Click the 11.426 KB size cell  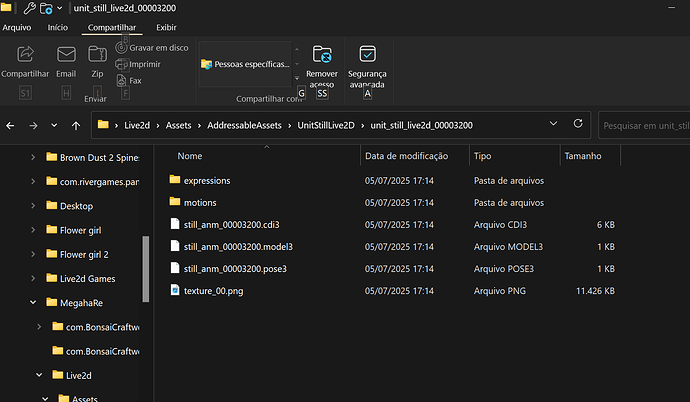595,291
